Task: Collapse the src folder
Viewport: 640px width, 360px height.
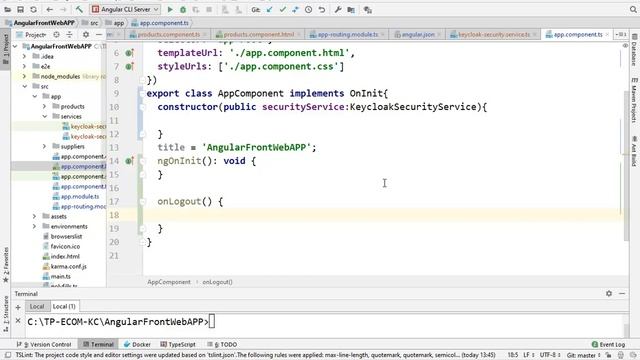Action: coord(24,86)
